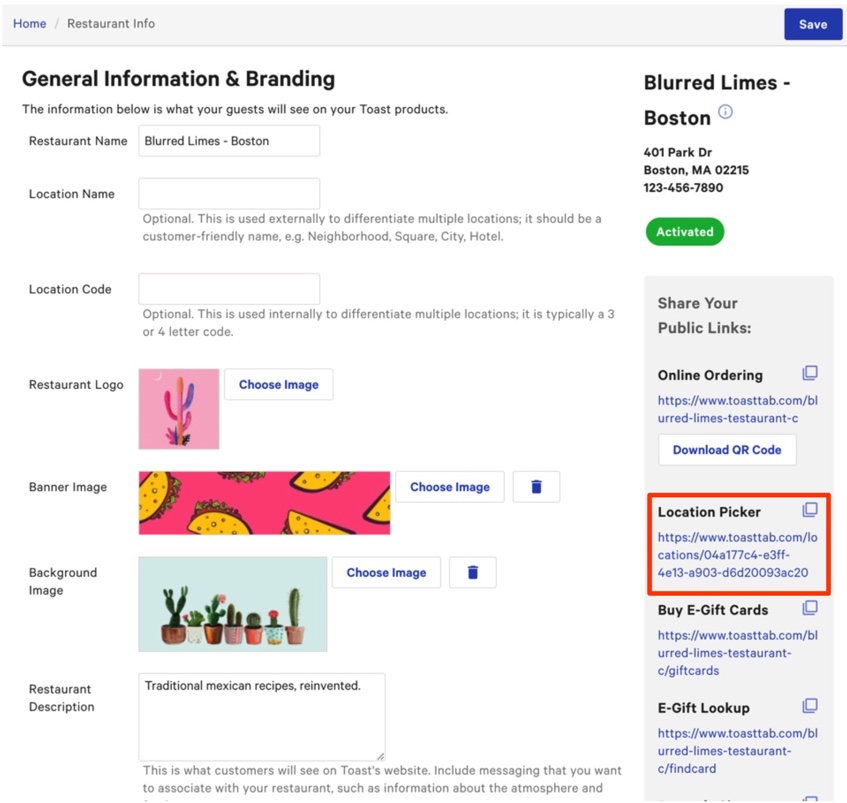This screenshot has height=803, width=847.
Task: Go to Home breadcrumb
Action: point(29,23)
